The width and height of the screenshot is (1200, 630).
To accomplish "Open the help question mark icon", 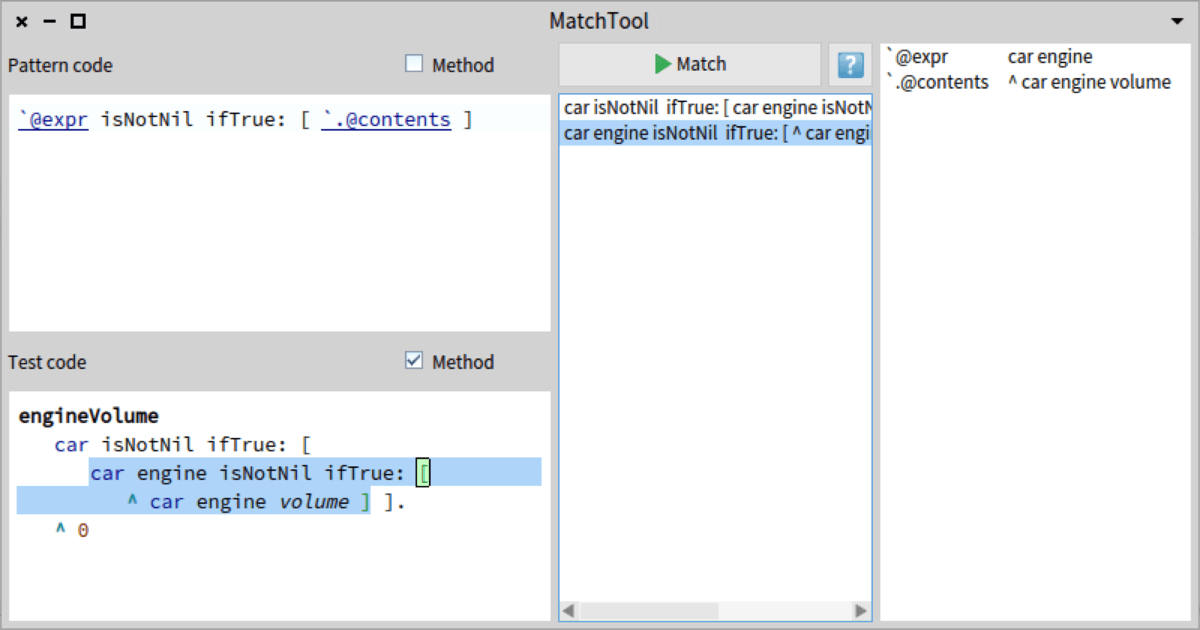I will [849, 65].
